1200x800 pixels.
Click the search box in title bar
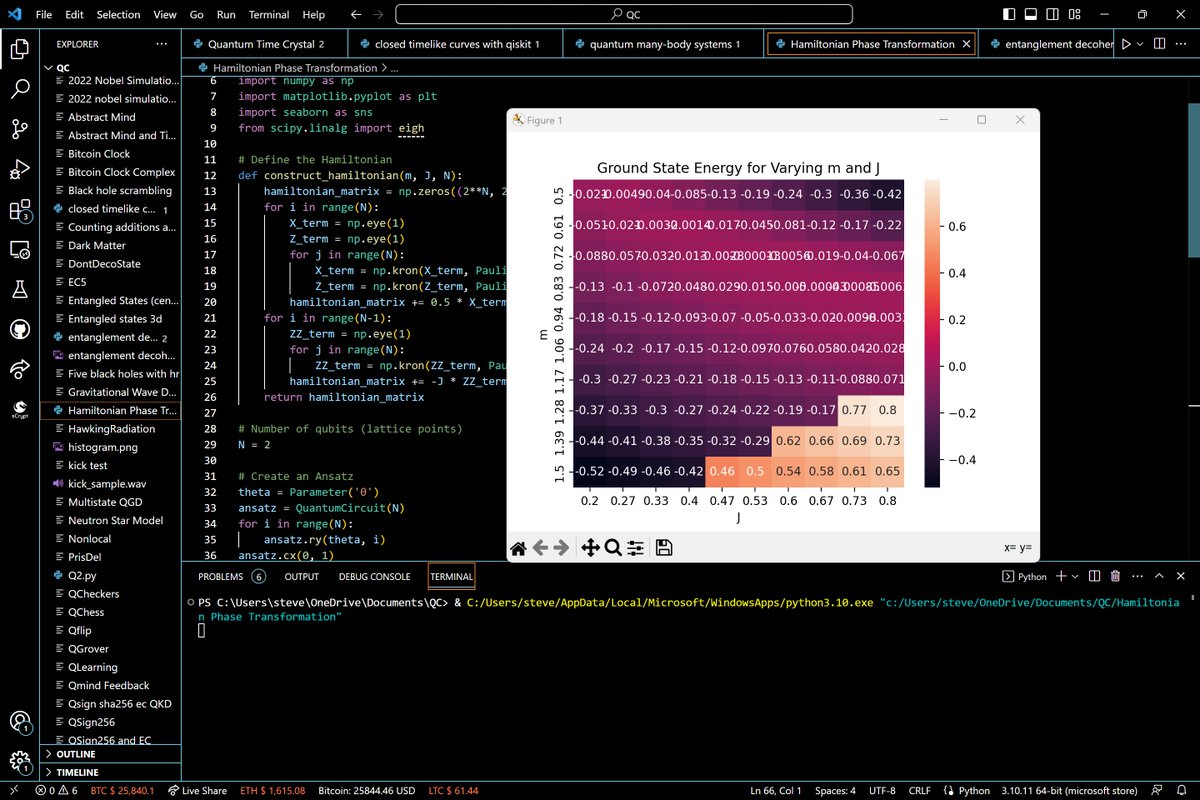(x=625, y=15)
